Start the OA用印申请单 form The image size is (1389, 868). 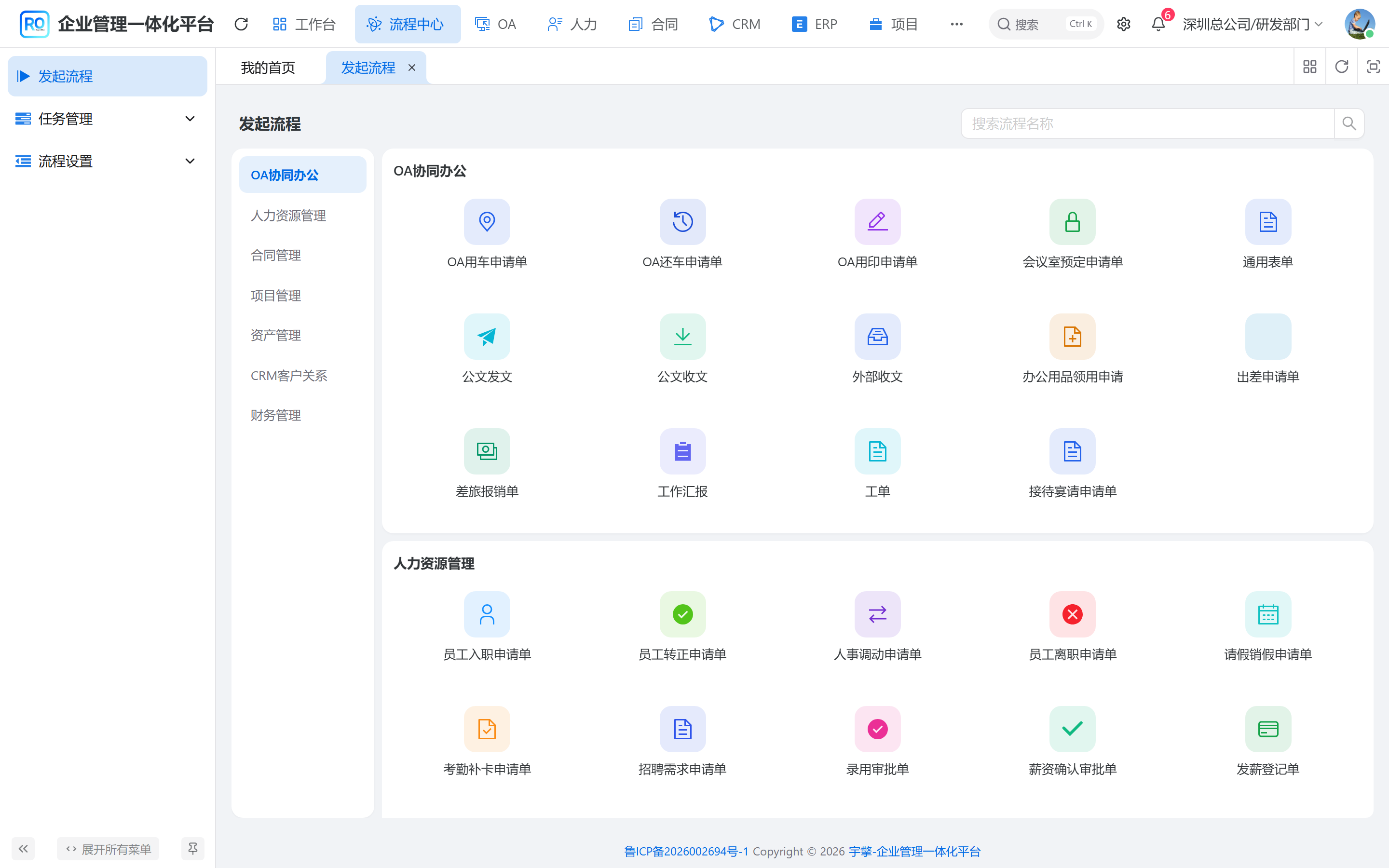[x=878, y=222]
